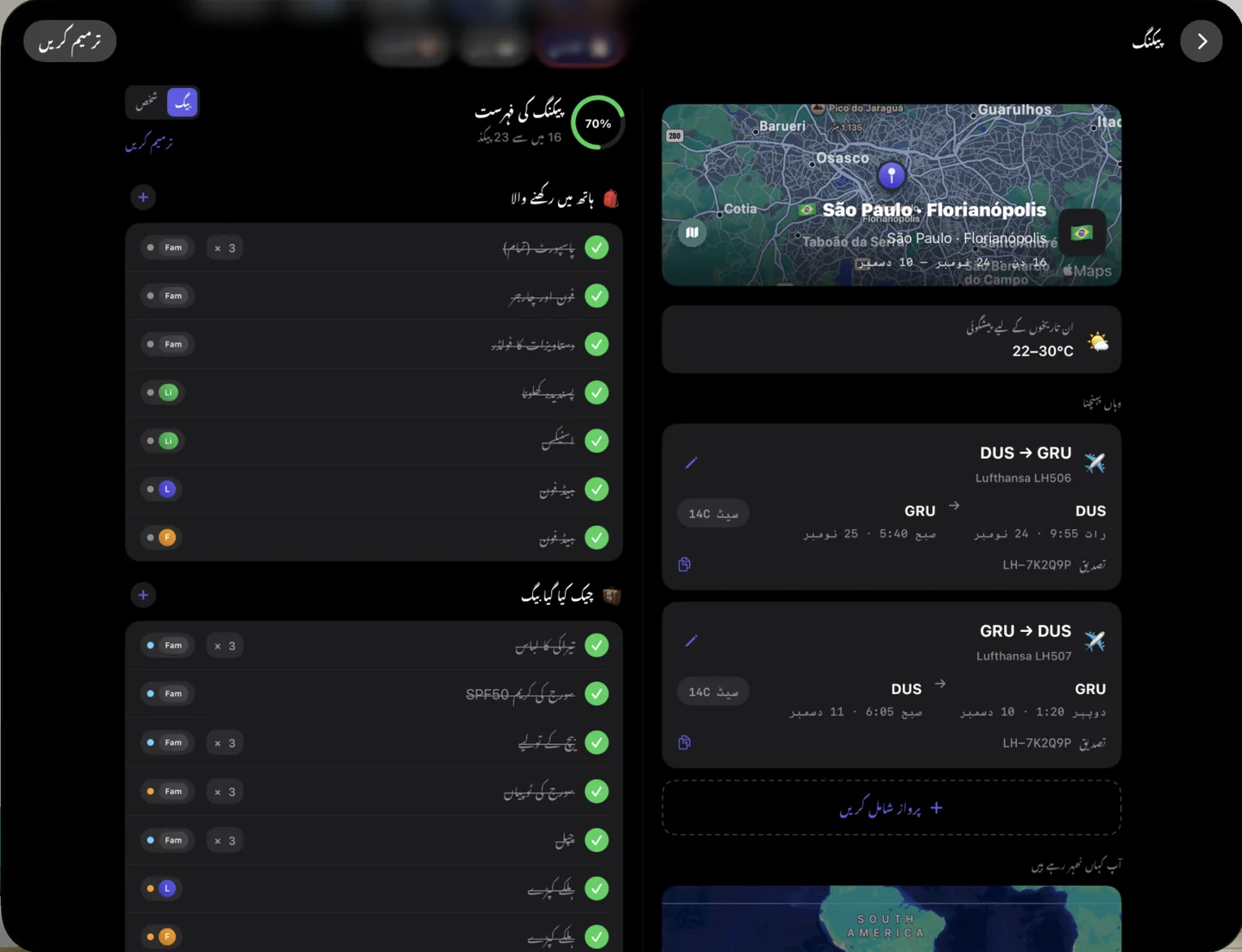Select the بیگ segment
The width and height of the screenshot is (1242, 952).
(183, 103)
